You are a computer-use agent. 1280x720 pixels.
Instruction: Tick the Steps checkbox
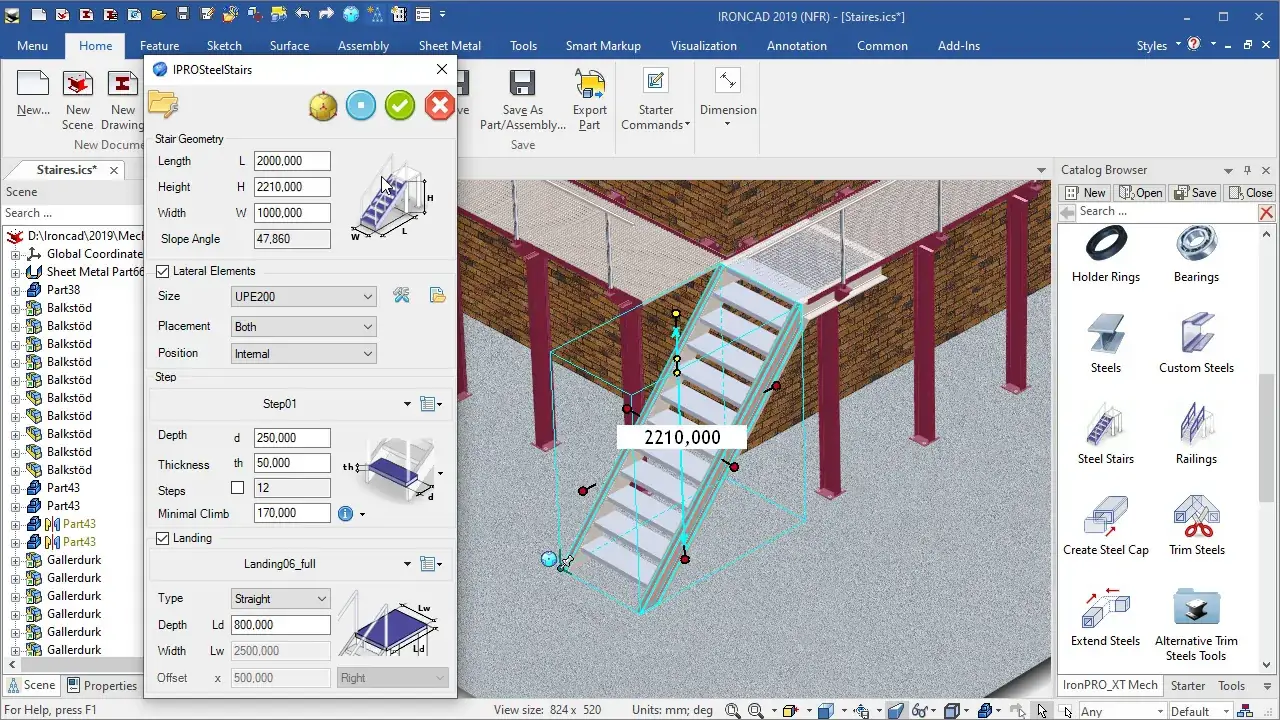(237, 488)
